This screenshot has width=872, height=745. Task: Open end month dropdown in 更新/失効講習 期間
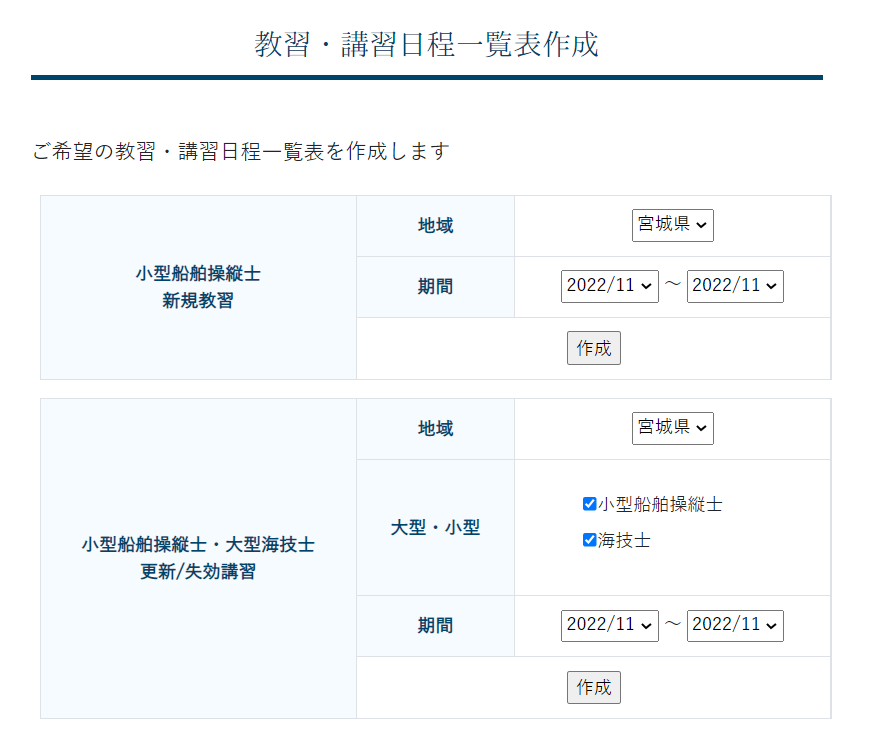735,625
